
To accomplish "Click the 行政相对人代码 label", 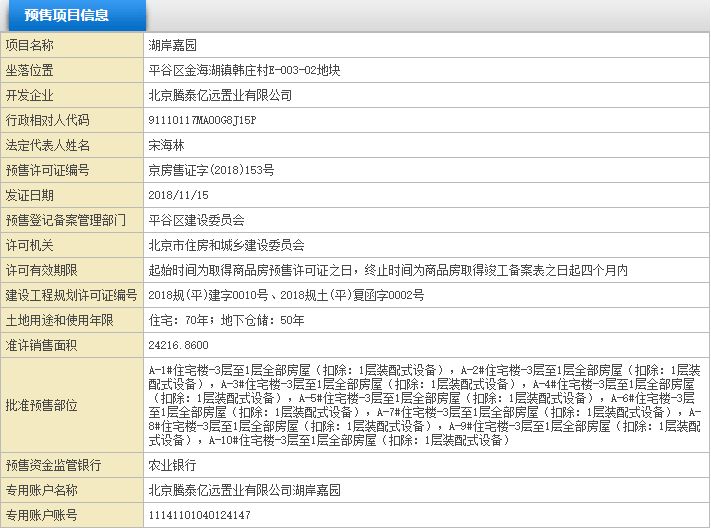I will [48, 120].
